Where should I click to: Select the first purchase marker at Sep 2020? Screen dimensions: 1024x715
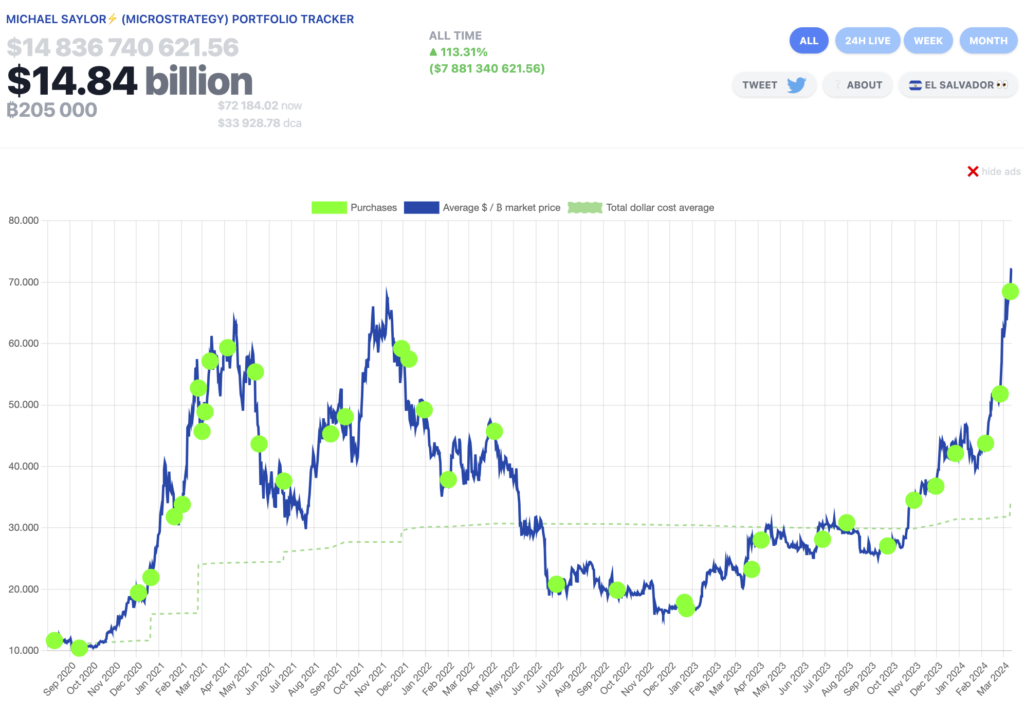[x=54, y=640]
